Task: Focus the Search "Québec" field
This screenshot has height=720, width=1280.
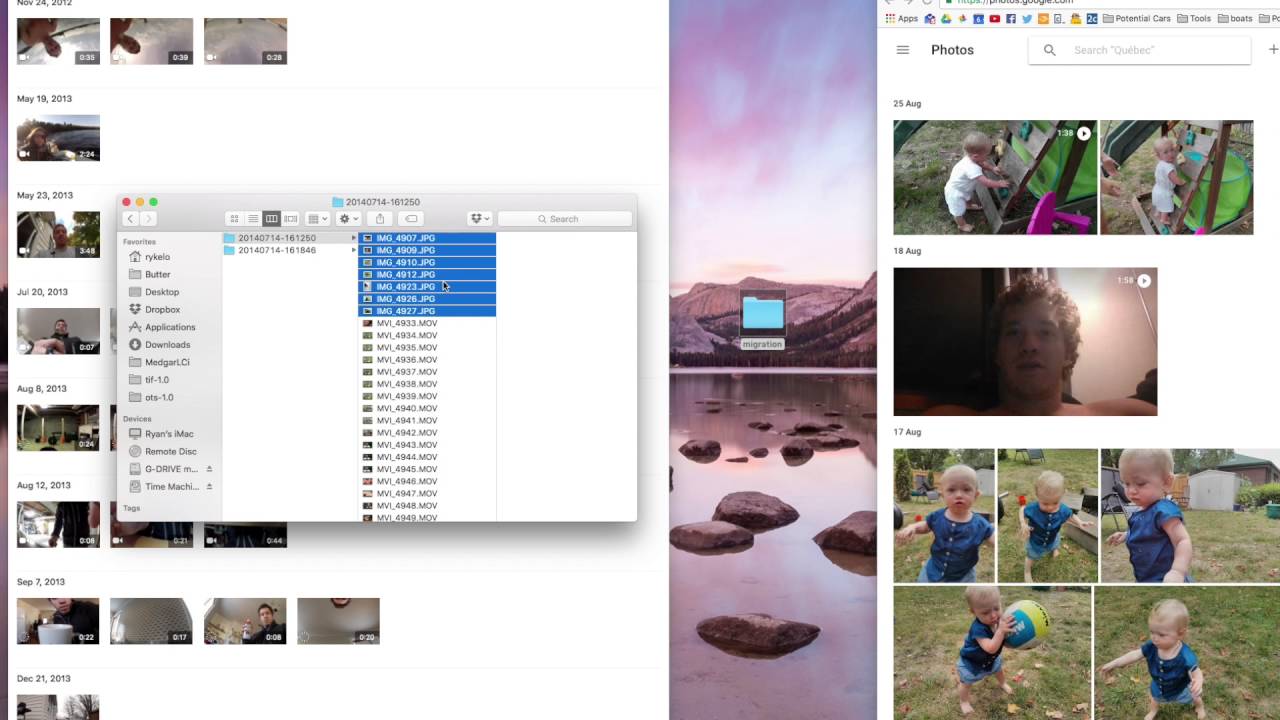Action: point(1140,50)
